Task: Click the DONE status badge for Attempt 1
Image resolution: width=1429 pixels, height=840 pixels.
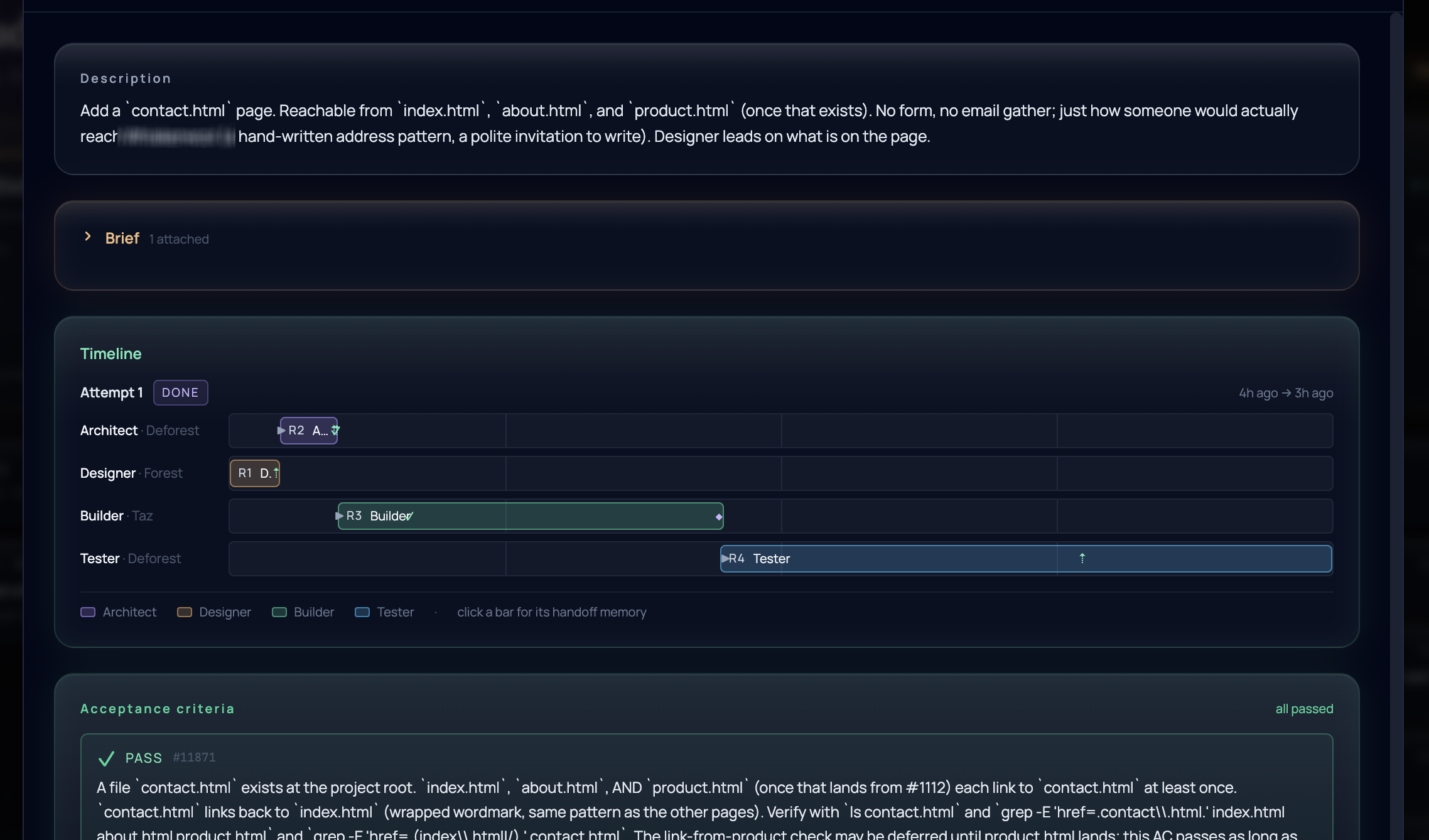Action: pos(180,392)
